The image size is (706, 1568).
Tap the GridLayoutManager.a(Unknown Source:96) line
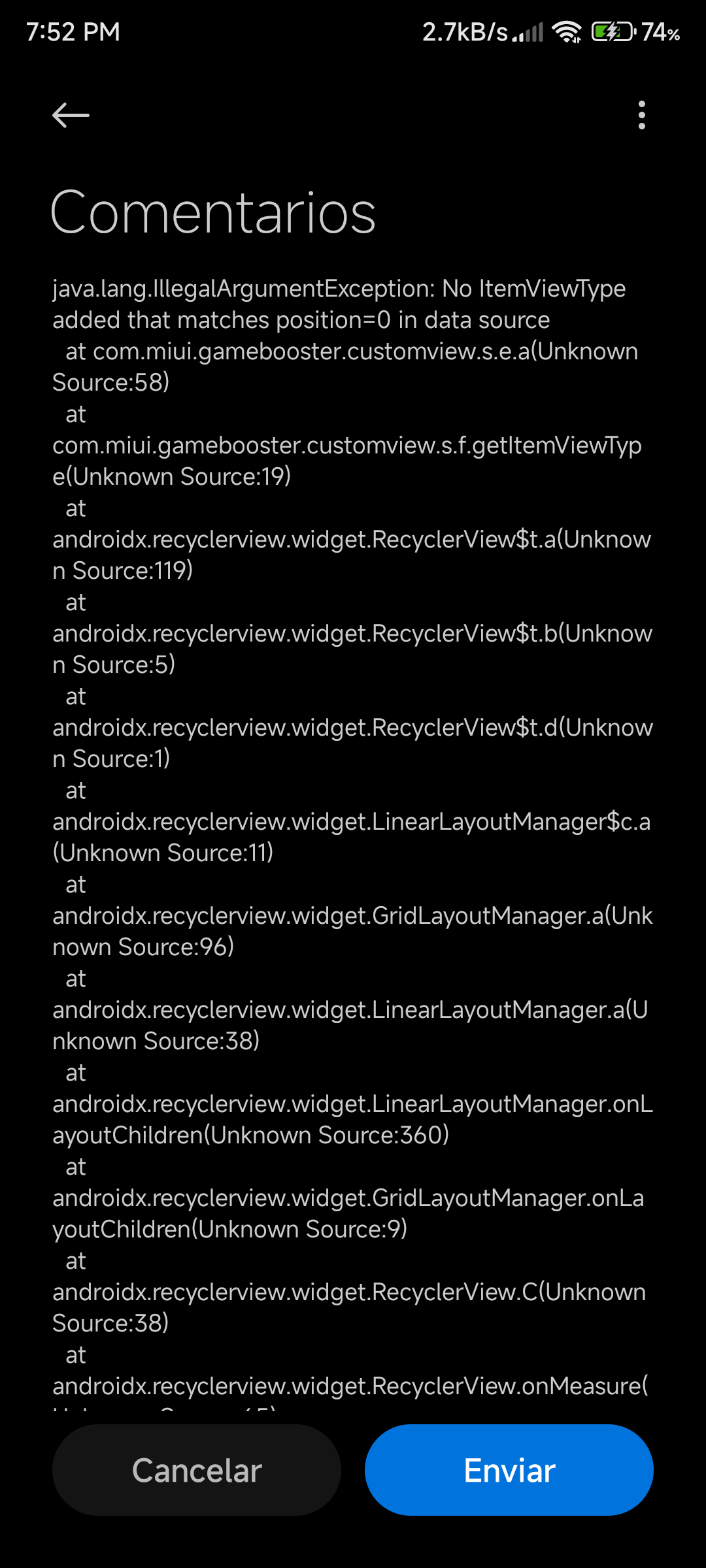(x=352, y=931)
